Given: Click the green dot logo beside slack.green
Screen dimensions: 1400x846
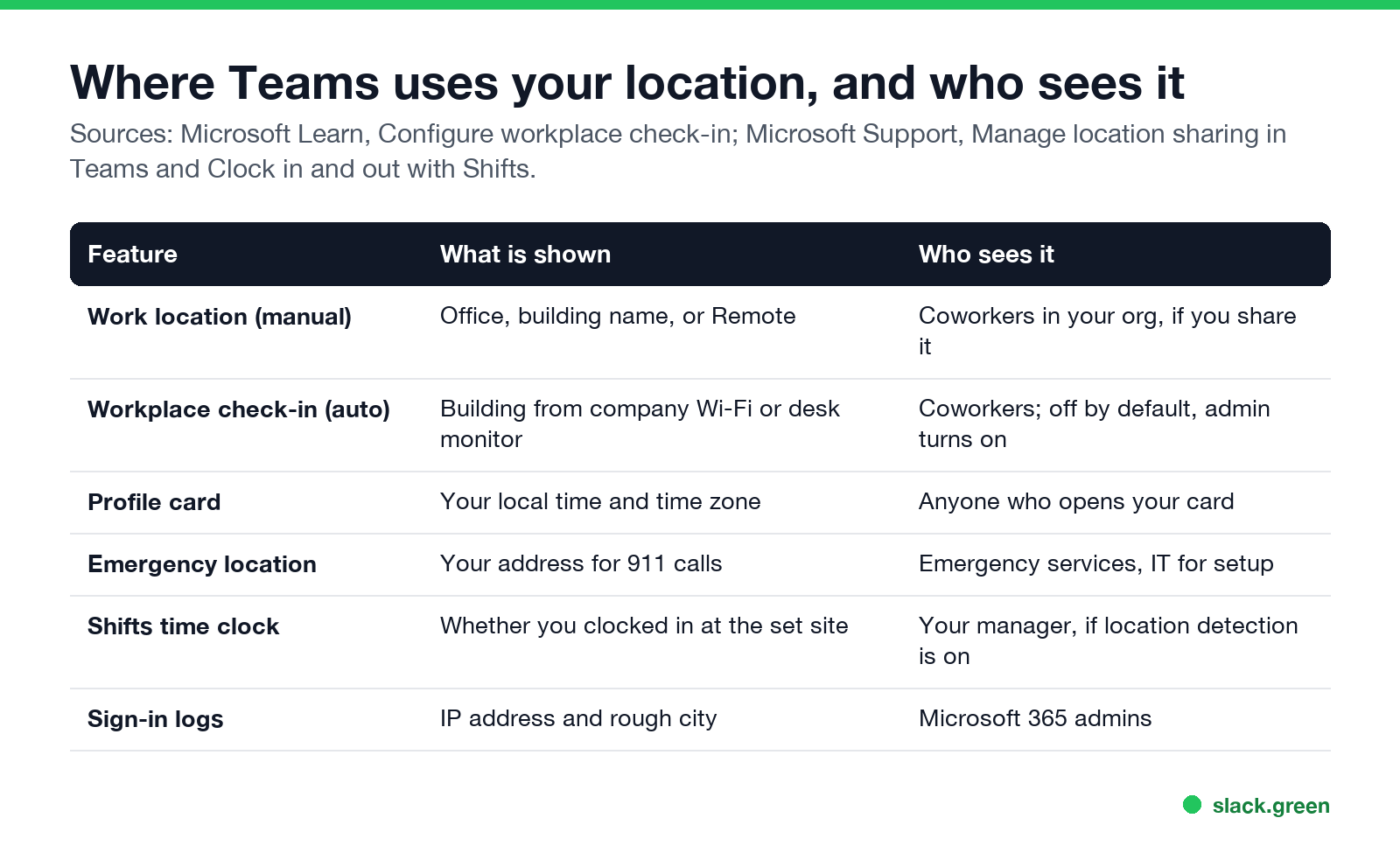Looking at the screenshot, I should 1192,805.
